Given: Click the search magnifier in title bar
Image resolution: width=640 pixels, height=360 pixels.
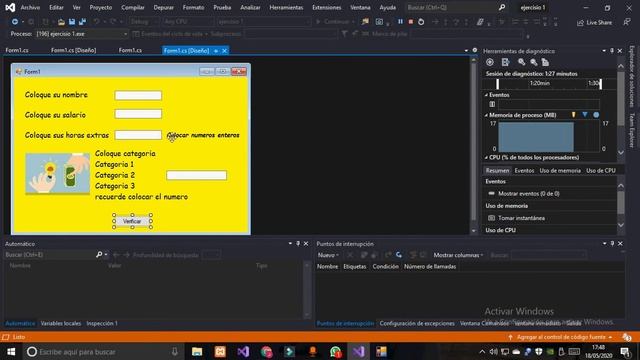Looking at the screenshot, I should point(502,7).
